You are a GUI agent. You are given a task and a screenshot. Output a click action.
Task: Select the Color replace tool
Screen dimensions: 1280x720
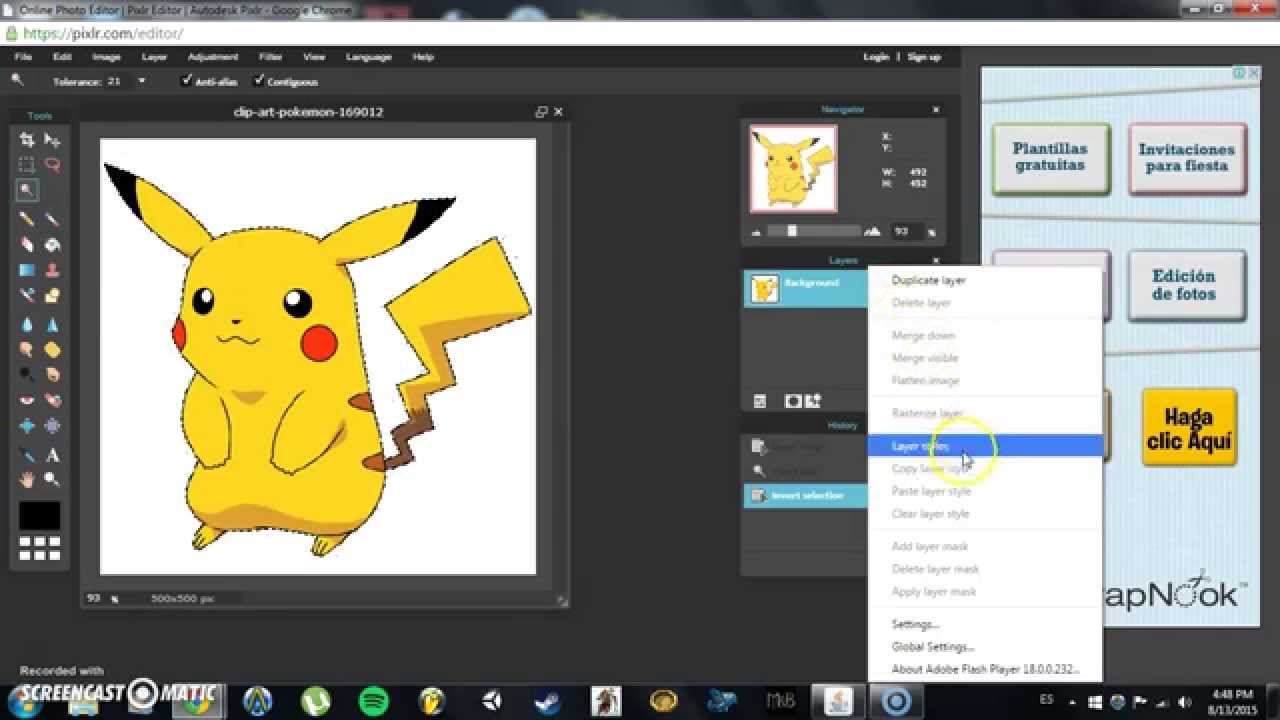pos(27,296)
